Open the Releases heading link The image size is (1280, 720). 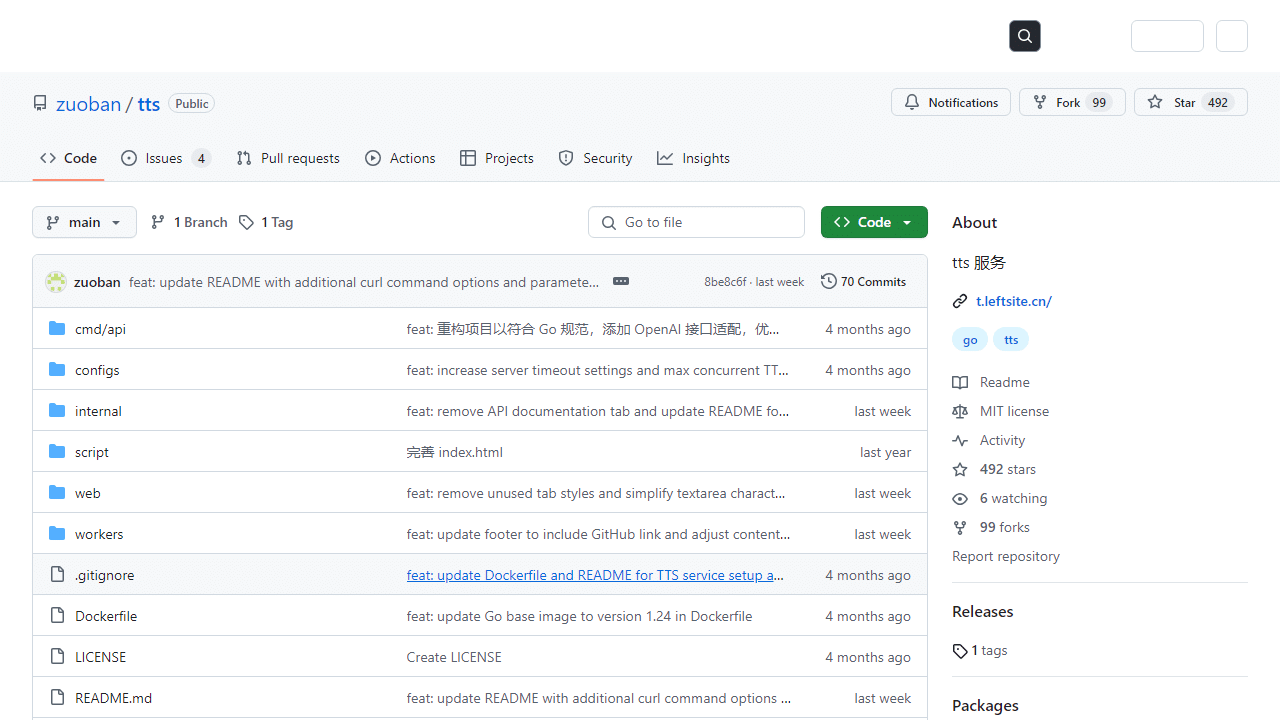[x=983, y=611]
